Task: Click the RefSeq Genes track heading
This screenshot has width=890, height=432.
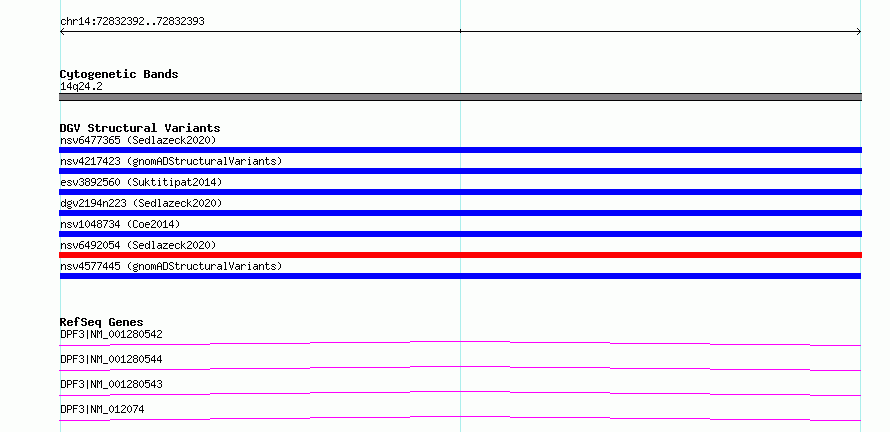Action: tap(102, 322)
